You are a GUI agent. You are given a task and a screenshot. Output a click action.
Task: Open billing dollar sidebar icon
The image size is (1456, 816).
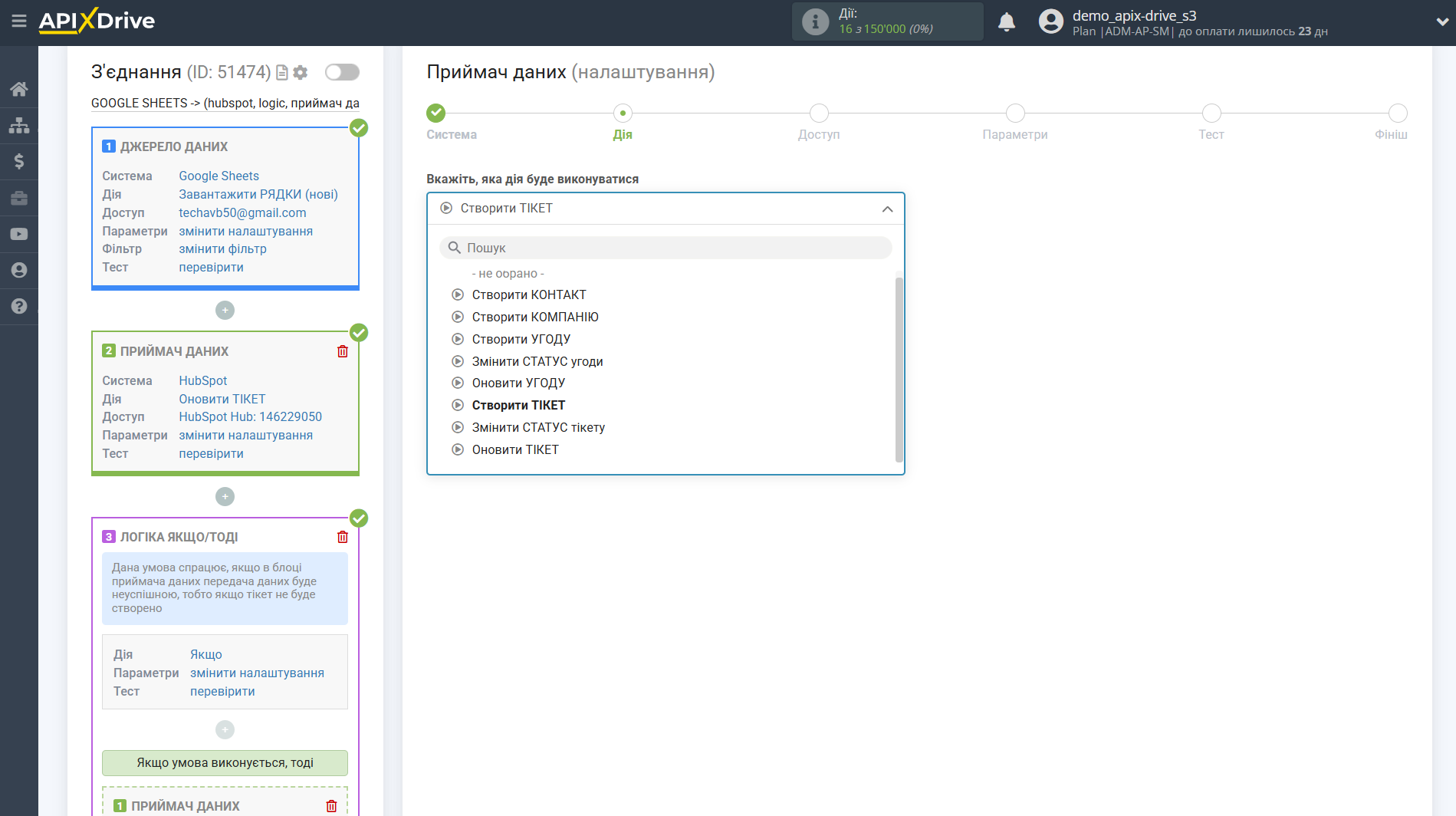19,161
